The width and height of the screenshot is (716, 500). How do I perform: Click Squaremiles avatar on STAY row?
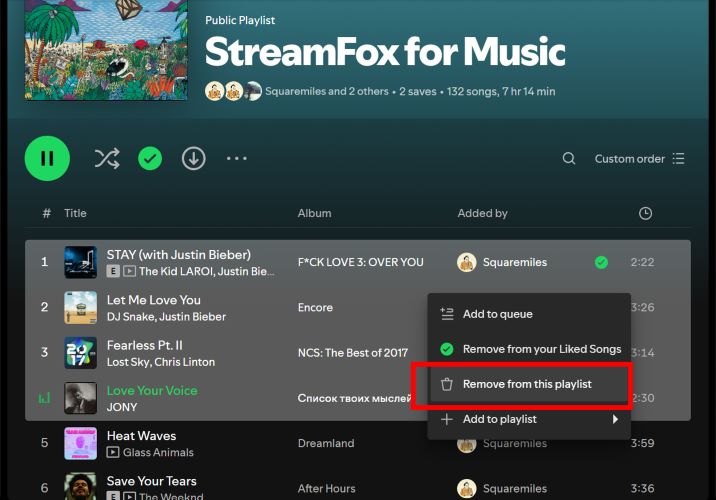click(467, 262)
